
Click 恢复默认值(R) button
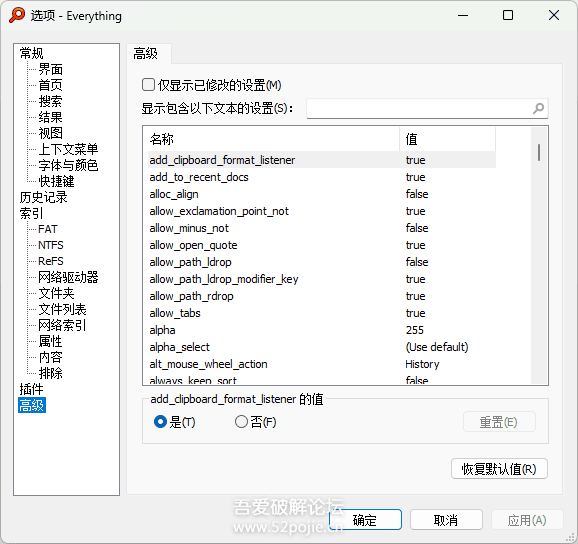[499, 469]
